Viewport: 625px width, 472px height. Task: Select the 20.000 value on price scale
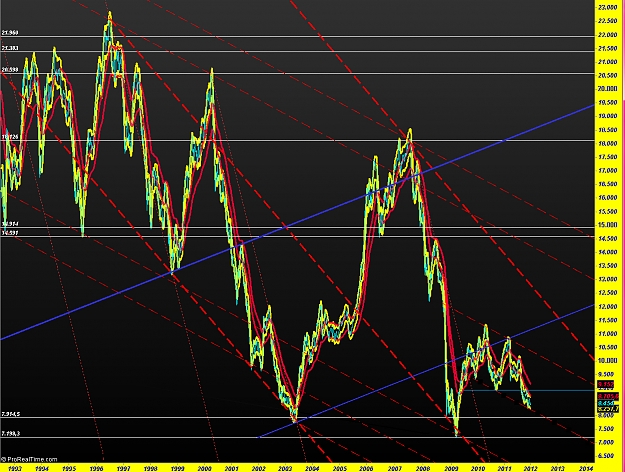608,89
